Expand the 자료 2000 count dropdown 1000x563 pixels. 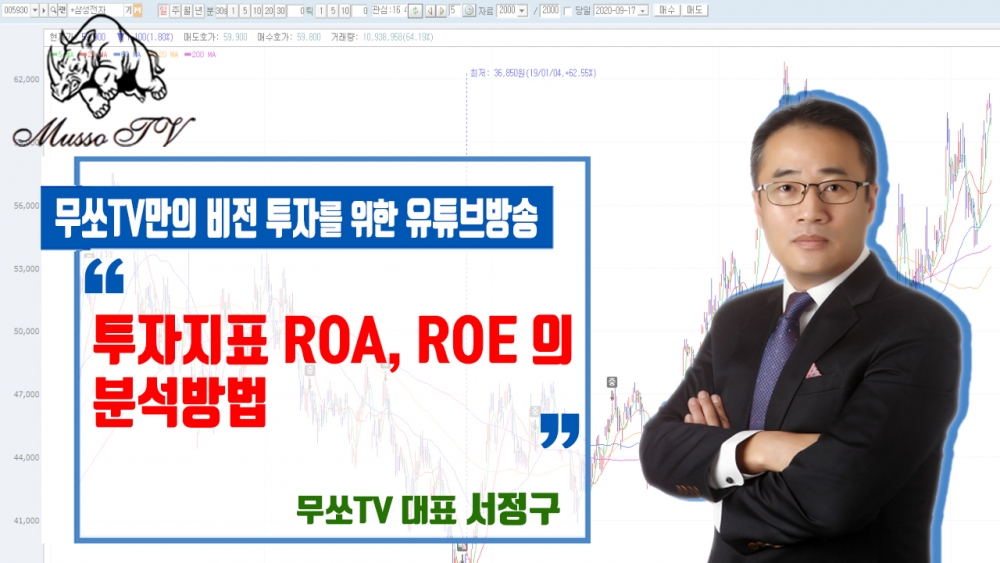tap(521, 10)
